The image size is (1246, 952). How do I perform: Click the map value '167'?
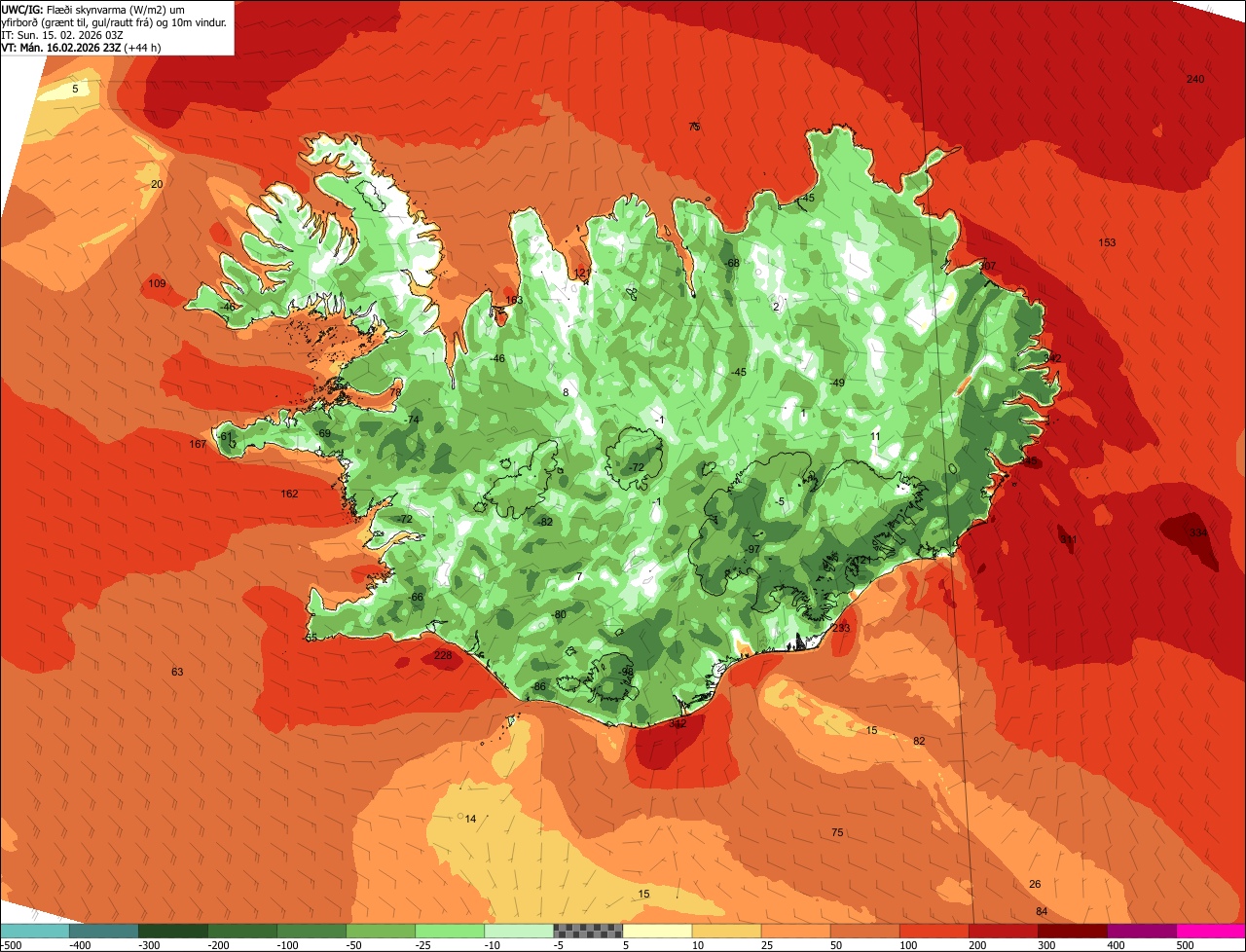[198, 445]
